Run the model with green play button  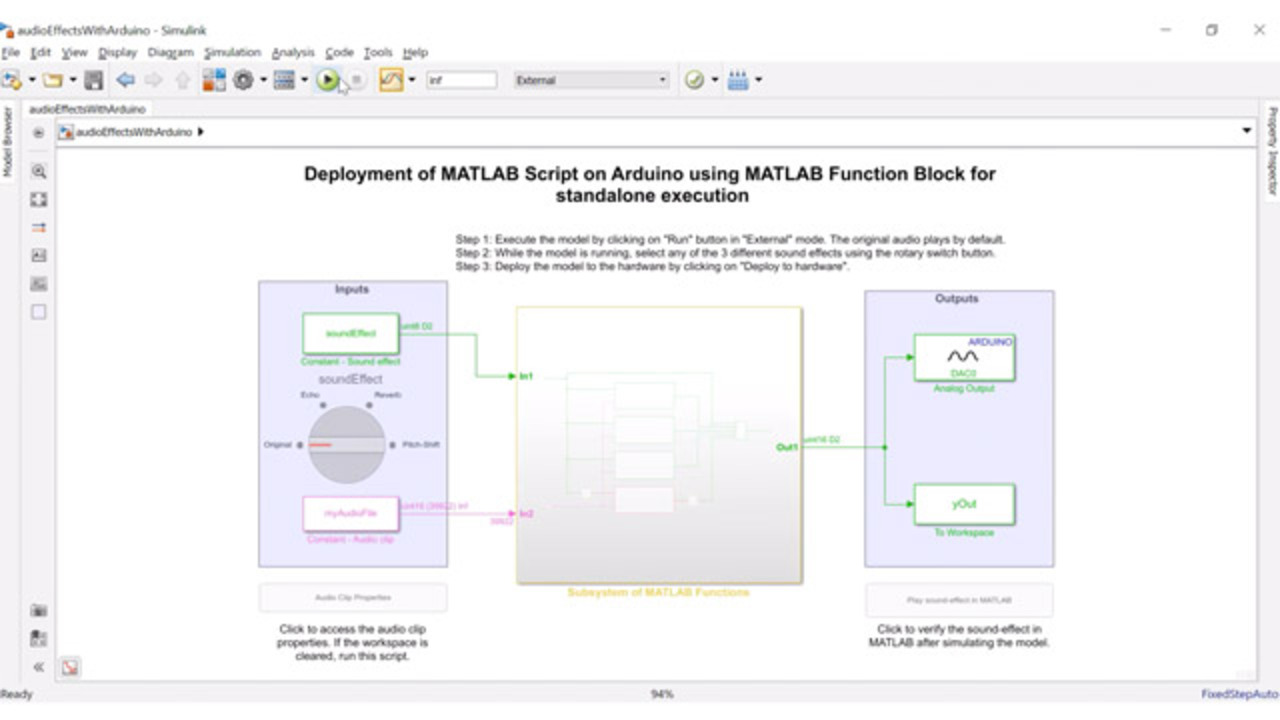[327, 80]
